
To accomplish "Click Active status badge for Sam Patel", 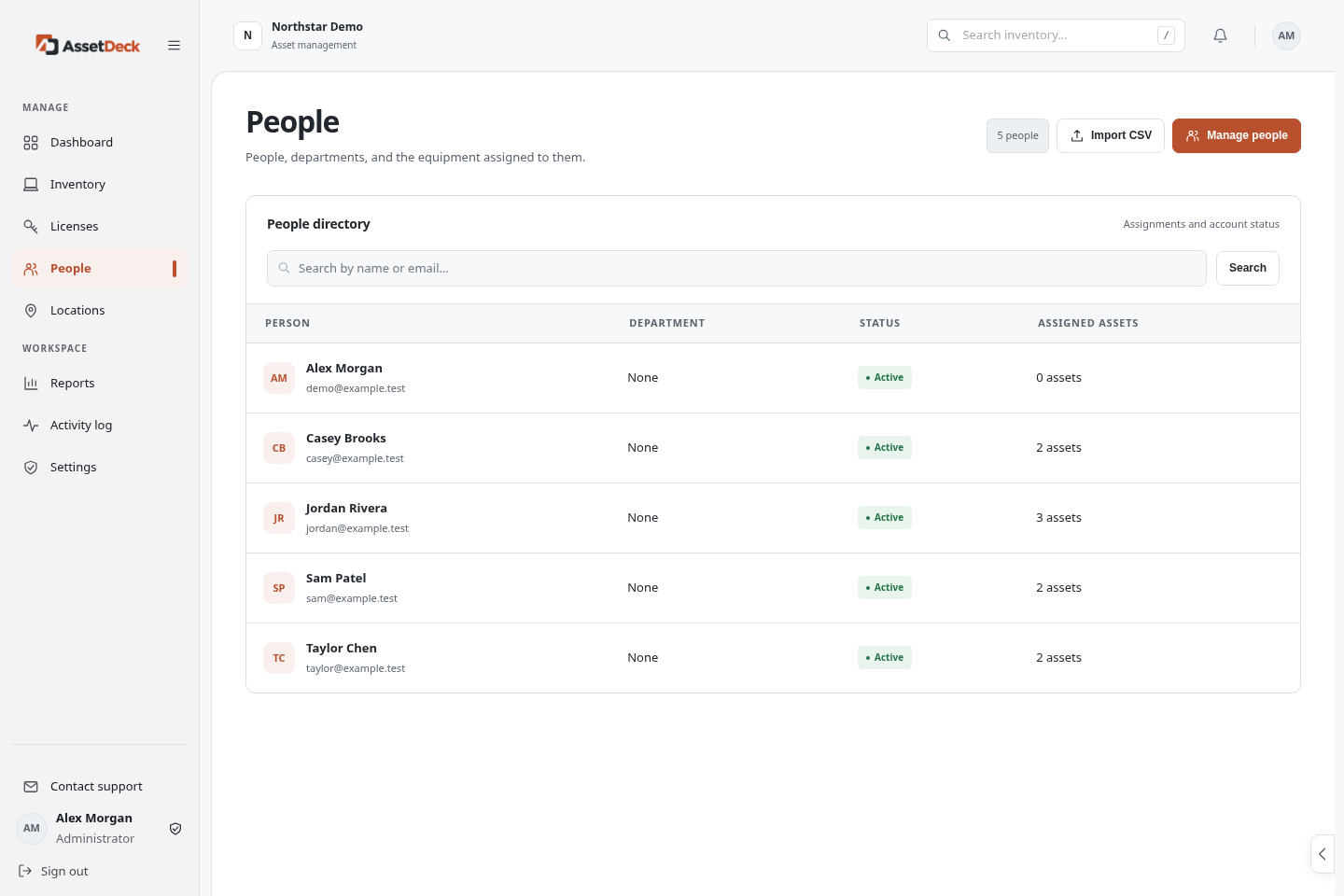I will 885,588.
